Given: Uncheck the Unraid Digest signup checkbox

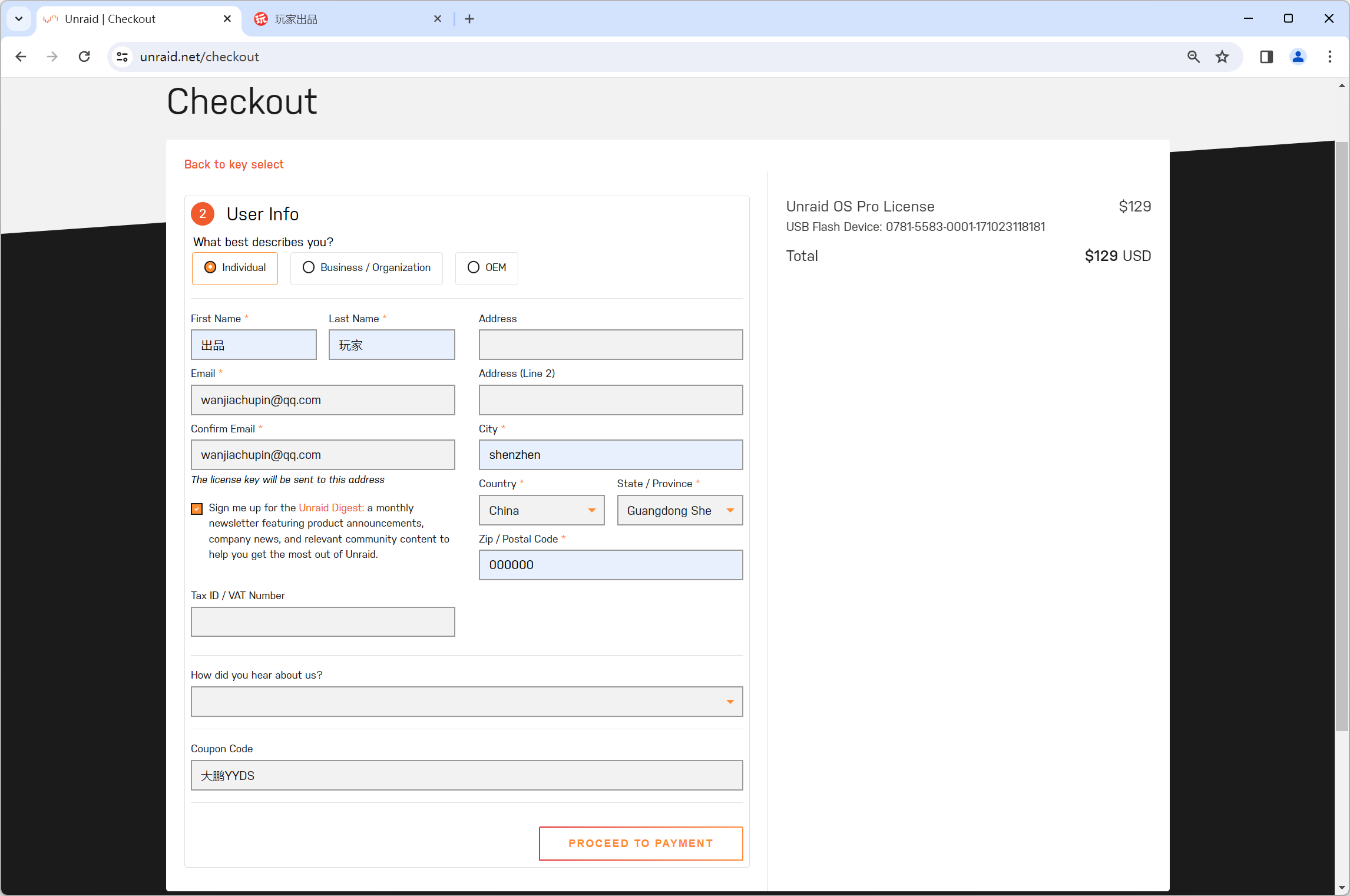Looking at the screenshot, I should (197, 508).
